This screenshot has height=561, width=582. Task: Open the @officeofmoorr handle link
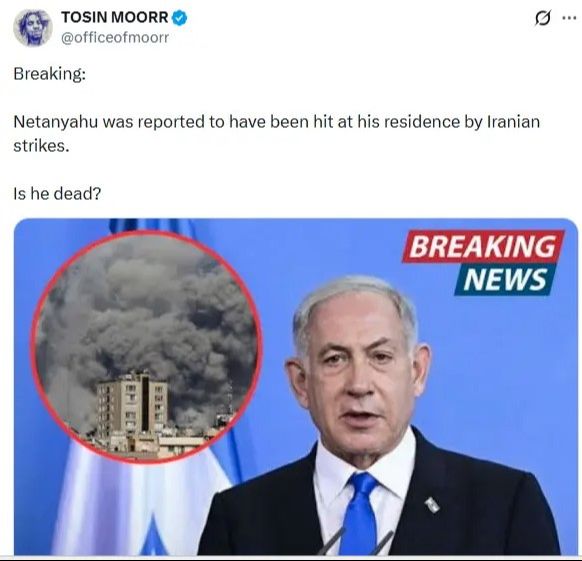[x=115, y=37]
